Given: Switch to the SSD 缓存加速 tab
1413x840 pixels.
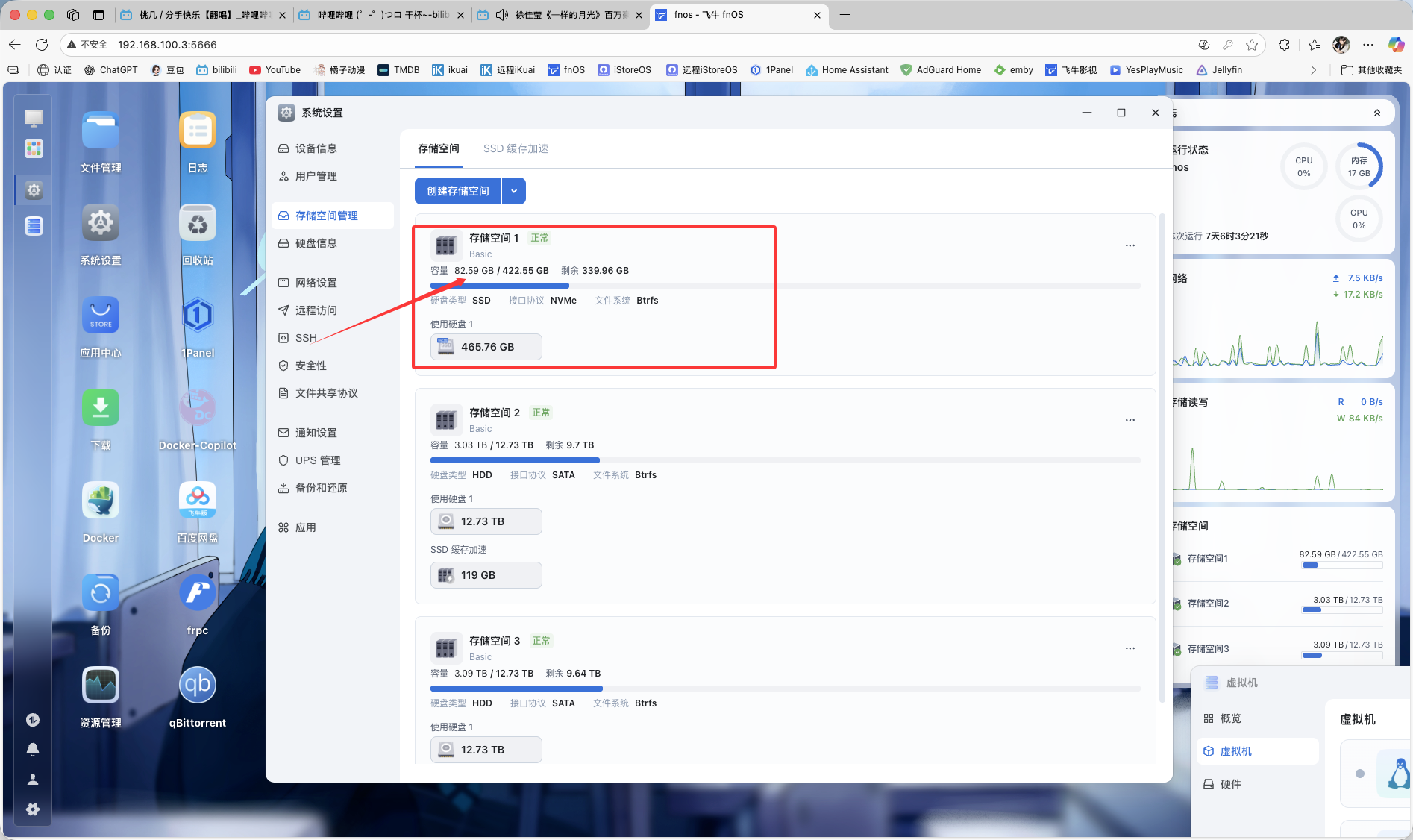Looking at the screenshot, I should click(x=516, y=148).
